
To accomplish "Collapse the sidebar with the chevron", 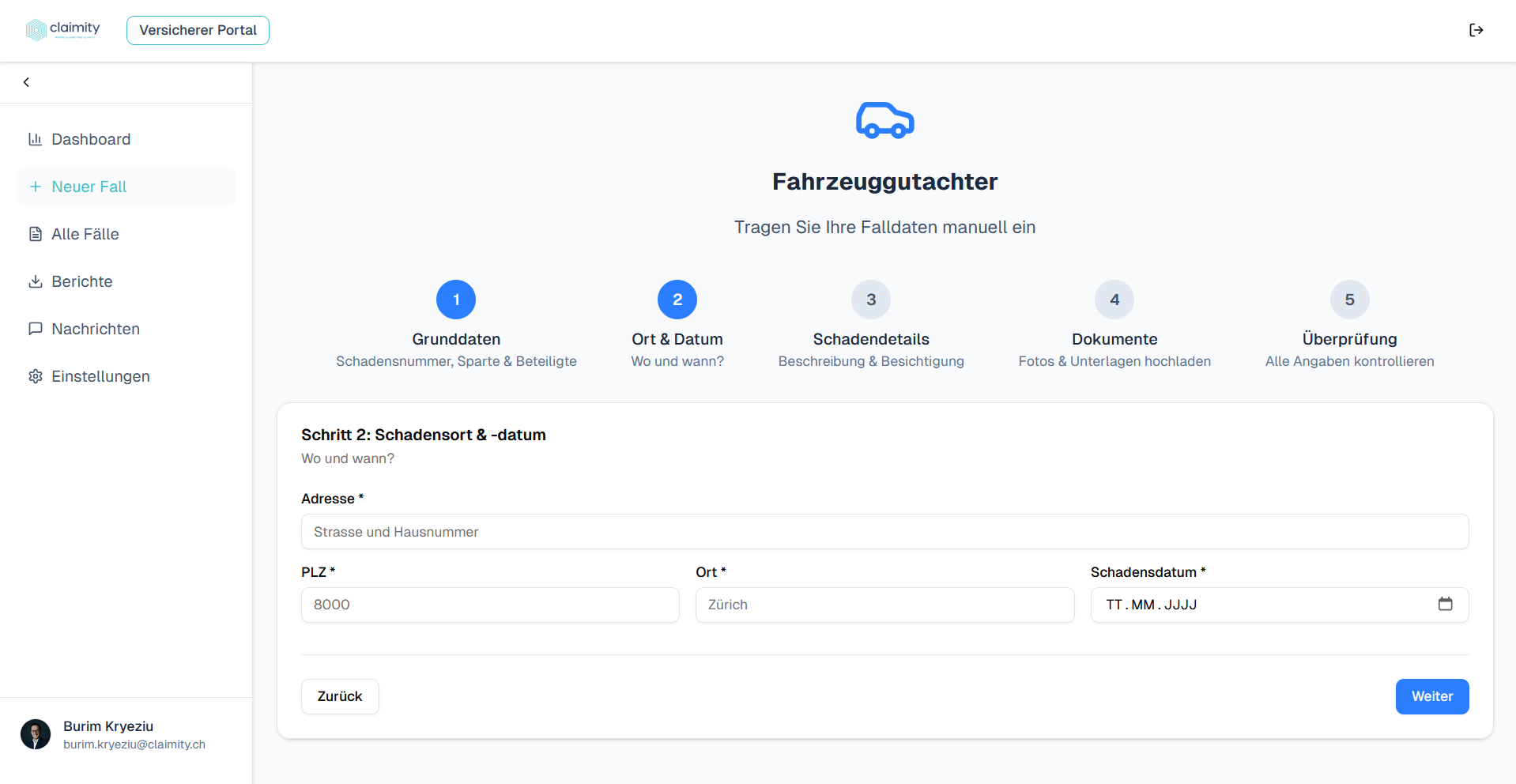I will (x=26, y=82).
